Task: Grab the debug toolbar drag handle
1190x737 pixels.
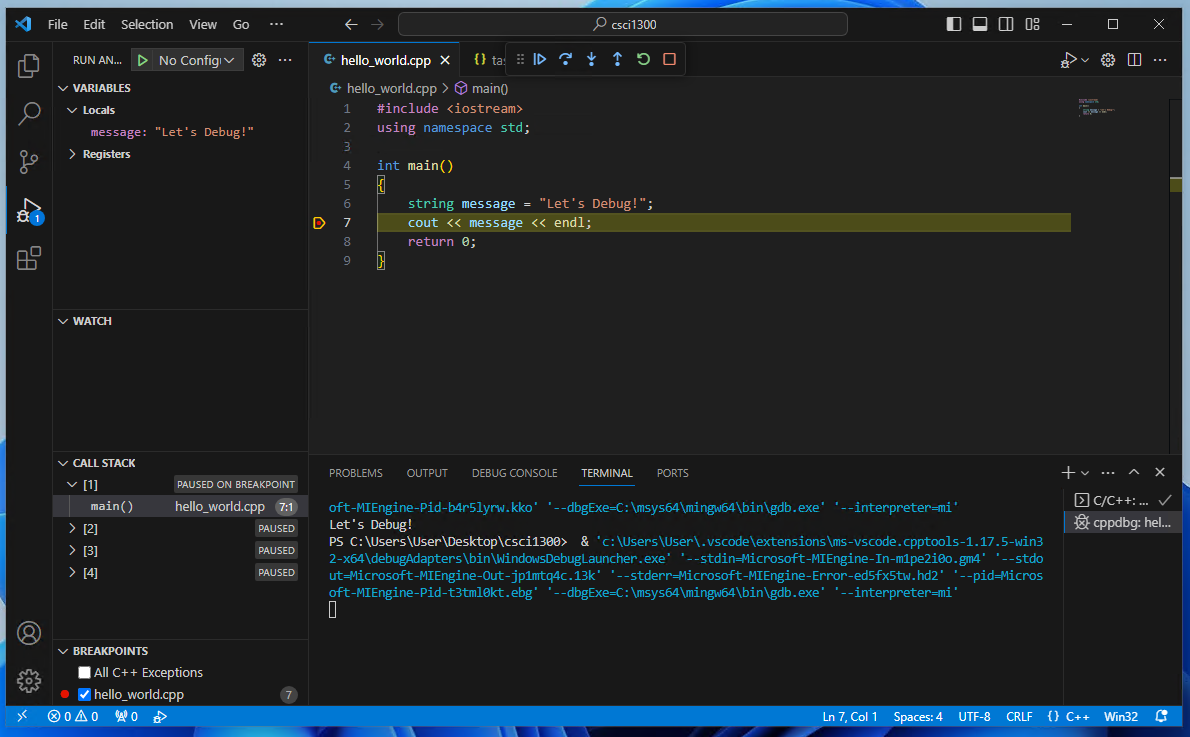Action: pyautogui.click(x=520, y=59)
